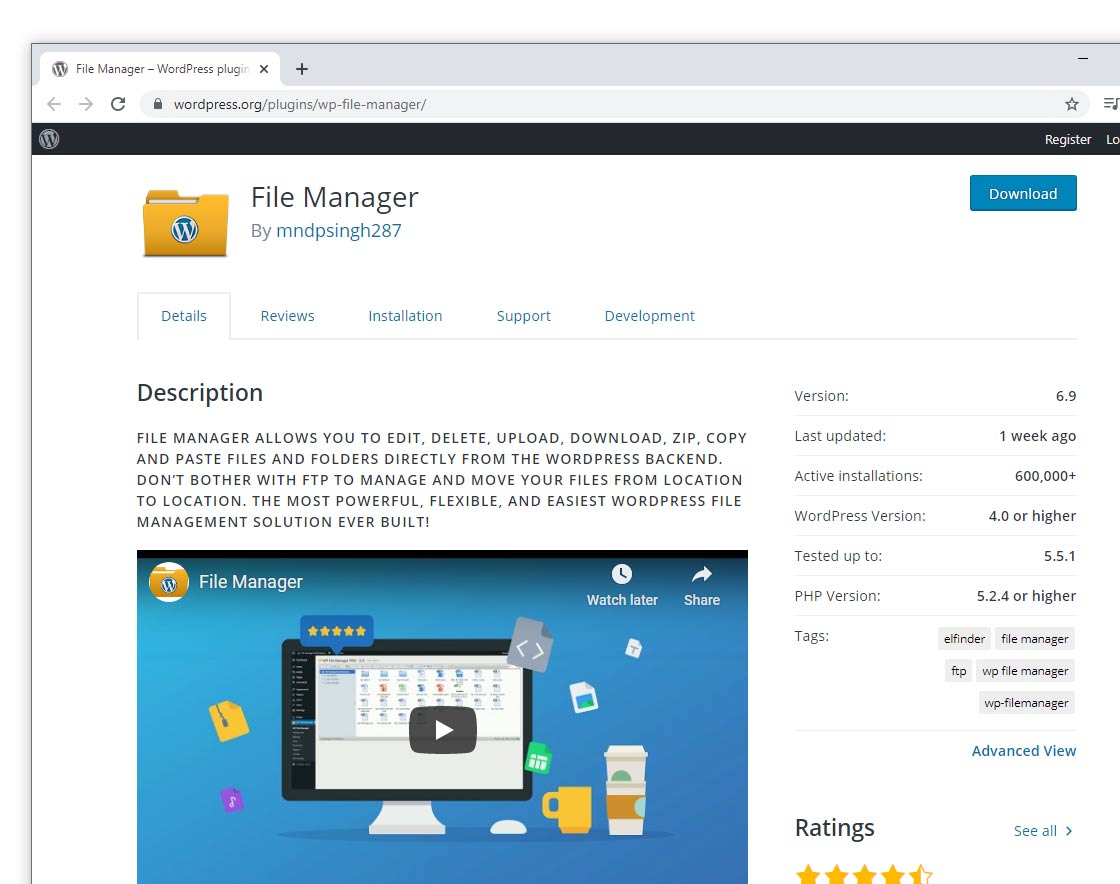Viewport: 1120px width, 884px height.
Task: Play the File Manager video
Action: (x=442, y=730)
